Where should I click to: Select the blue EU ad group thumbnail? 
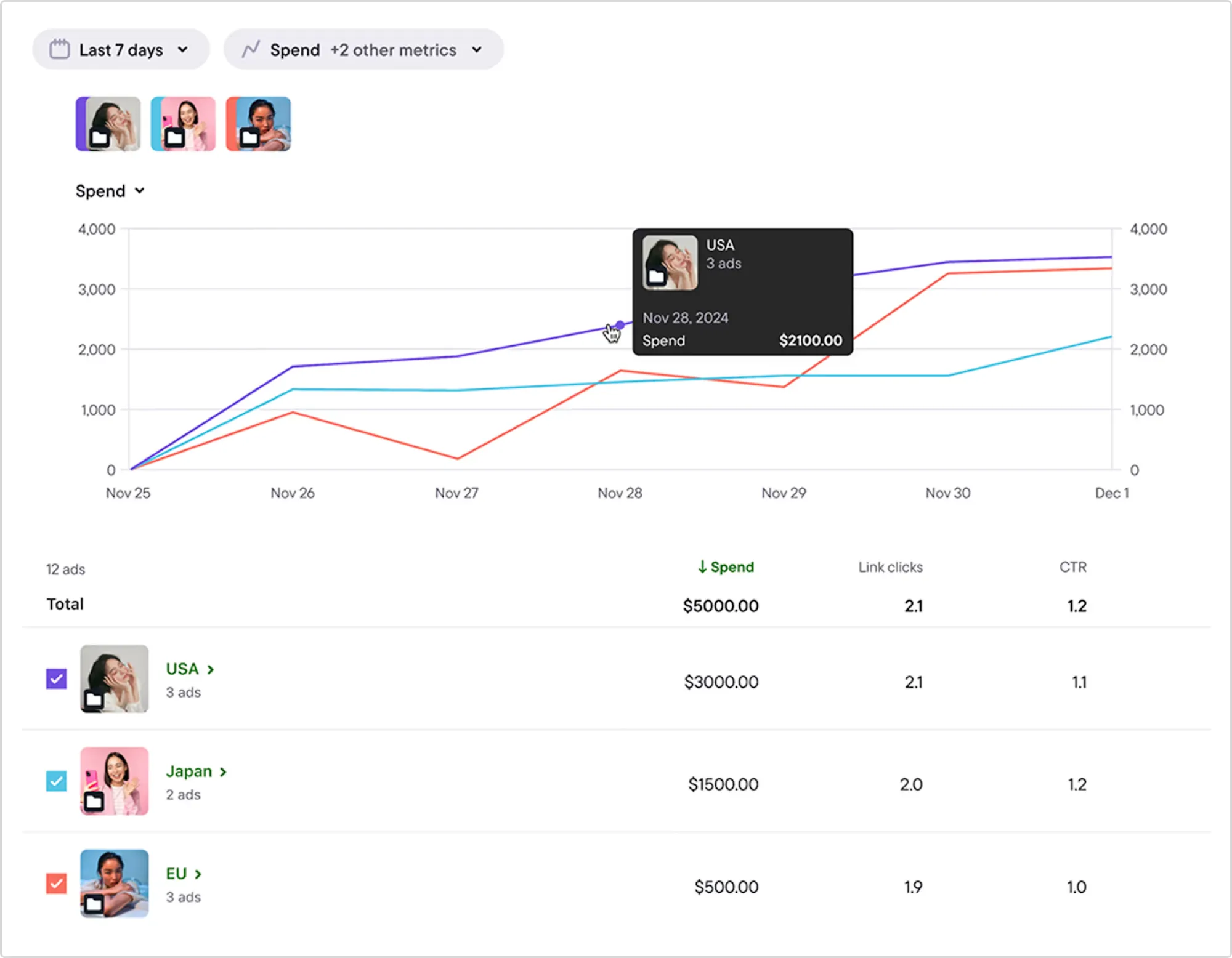(x=259, y=124)
